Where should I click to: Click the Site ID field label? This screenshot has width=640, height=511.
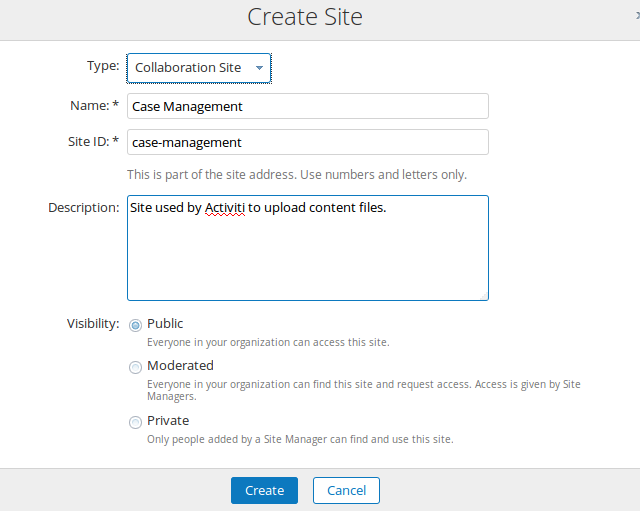[93, 142]
